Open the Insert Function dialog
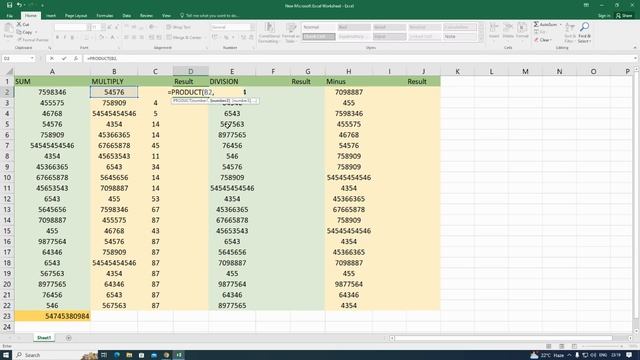Viewport: 640px width, 360px height. (76, 58)
